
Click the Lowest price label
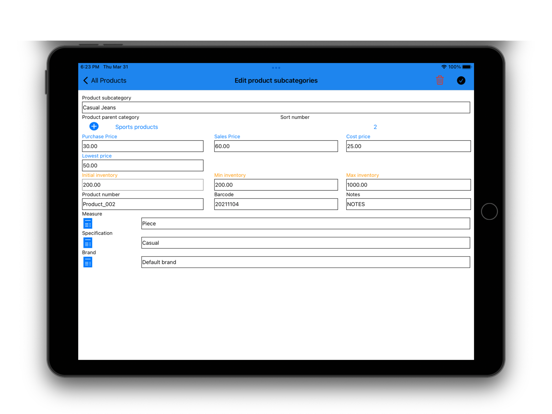97,156
